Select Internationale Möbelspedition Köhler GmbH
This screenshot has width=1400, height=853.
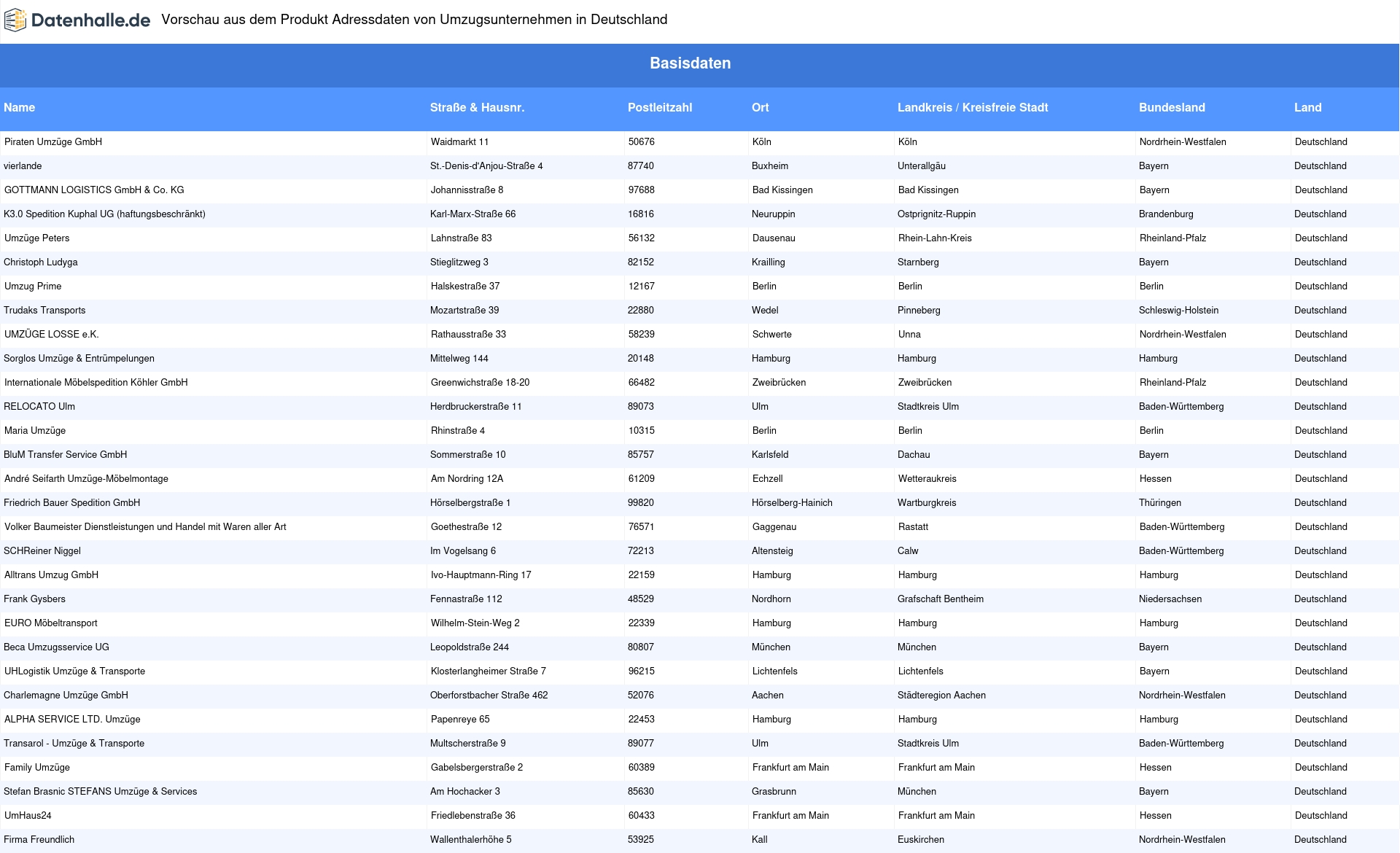[x=96, y=383]
